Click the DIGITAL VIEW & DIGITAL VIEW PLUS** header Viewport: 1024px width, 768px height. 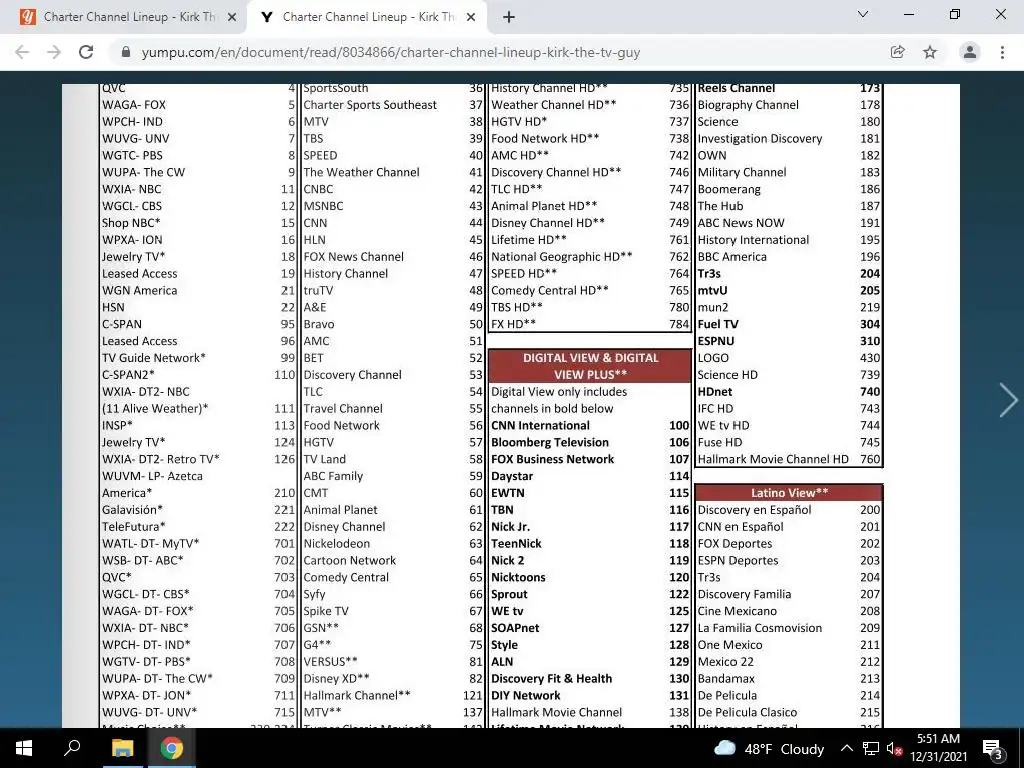pos(590,366)
